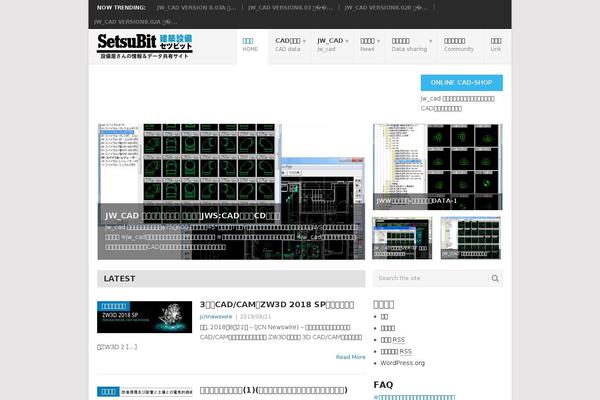The height and width of the screenshot is (400, 600).
Task: Click the 2018/08/21 article date
Action: [255, 317]
